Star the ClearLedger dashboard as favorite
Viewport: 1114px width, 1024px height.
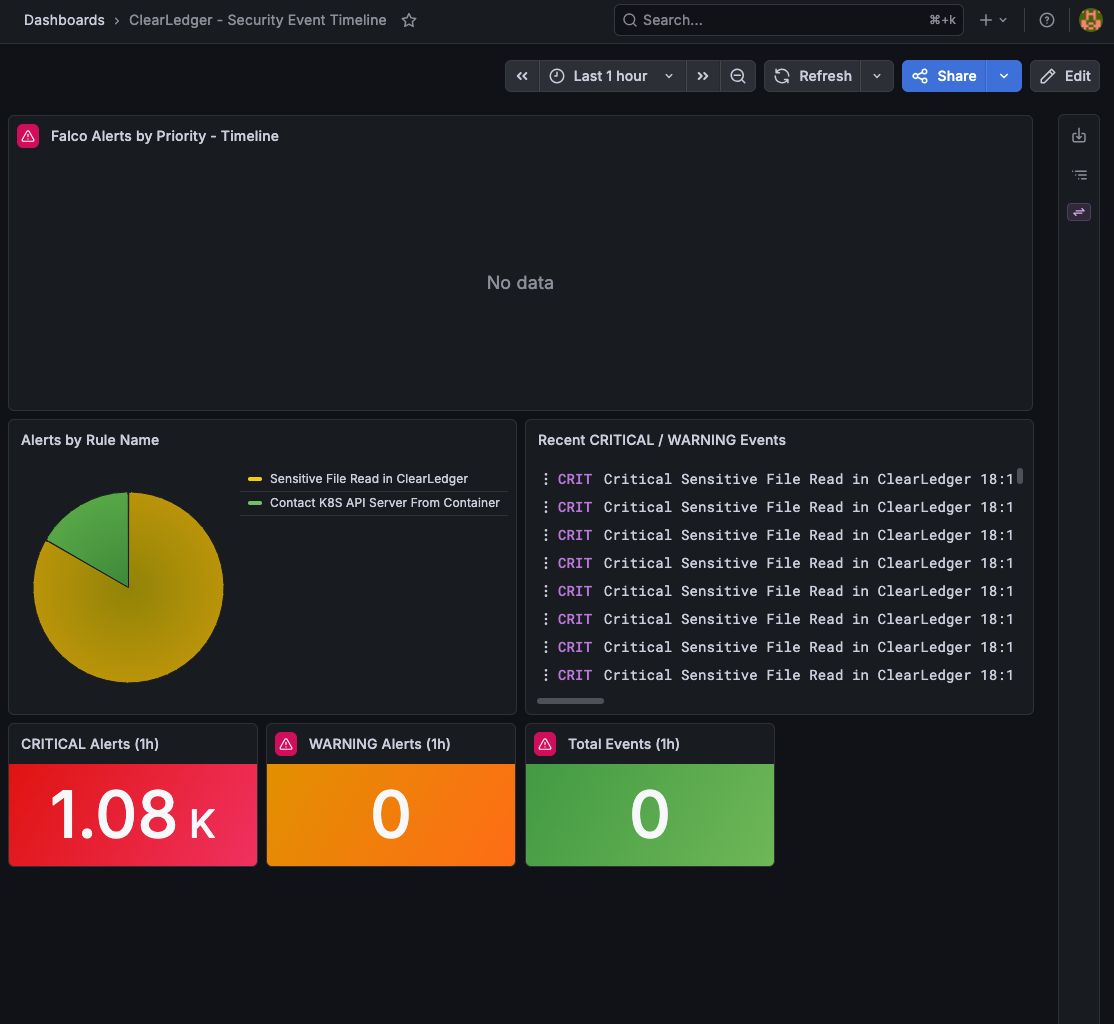point(409,20)
